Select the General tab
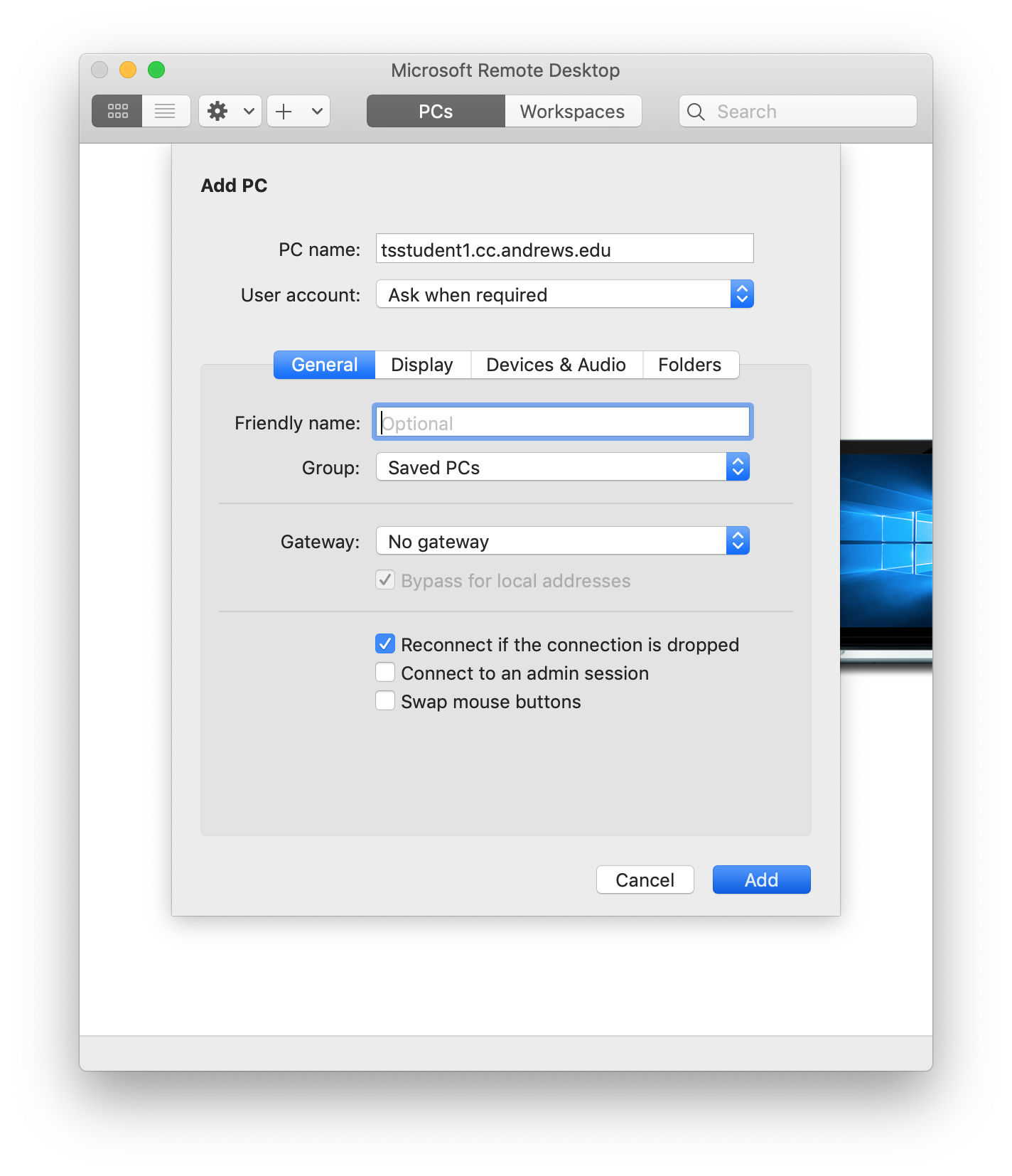 click(324, 365)
